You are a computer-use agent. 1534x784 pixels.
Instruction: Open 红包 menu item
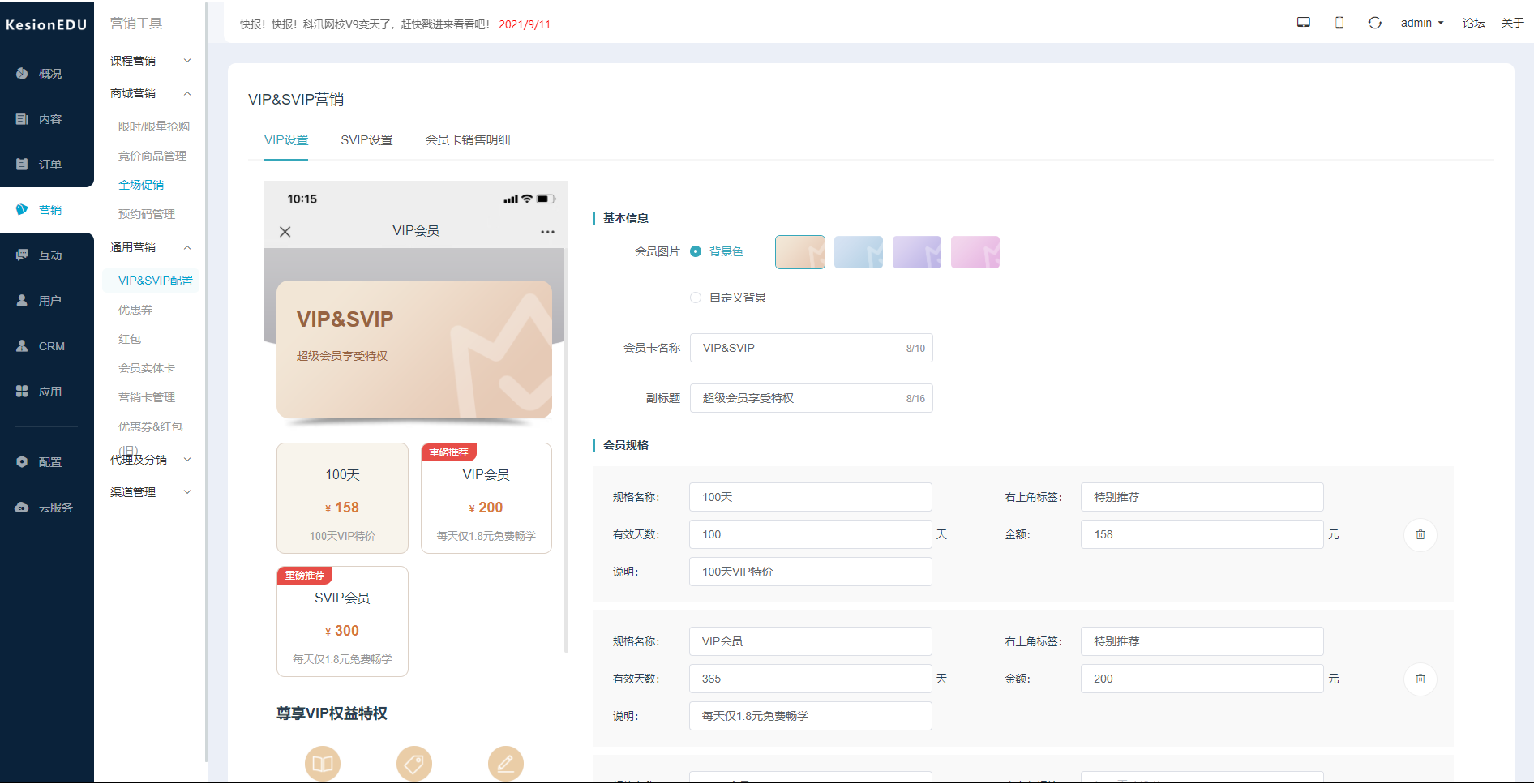point(130,339)
